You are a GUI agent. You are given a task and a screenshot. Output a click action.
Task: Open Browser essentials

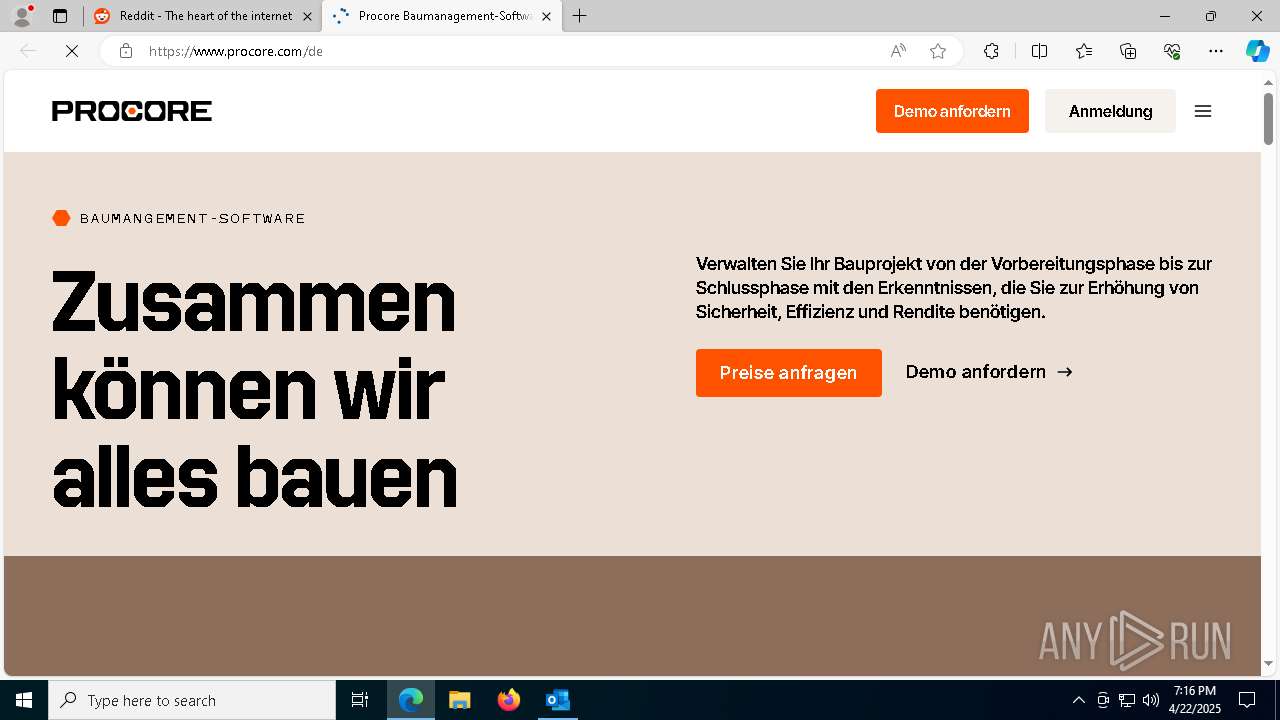coord(1172,51)
